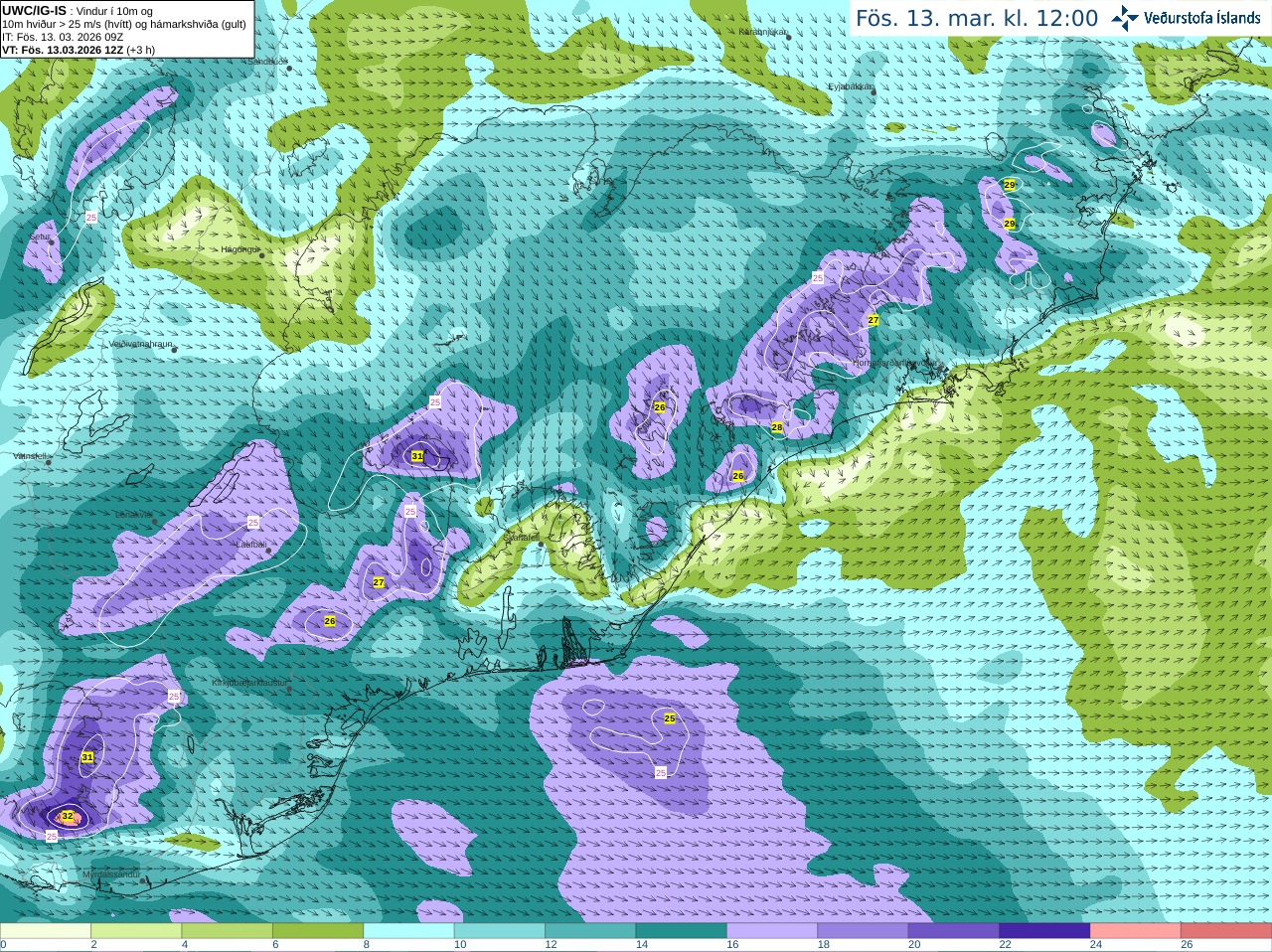Select the 14–16 m/s legend color
Viewport: 1272px width, 952px height.
point(682,931)
